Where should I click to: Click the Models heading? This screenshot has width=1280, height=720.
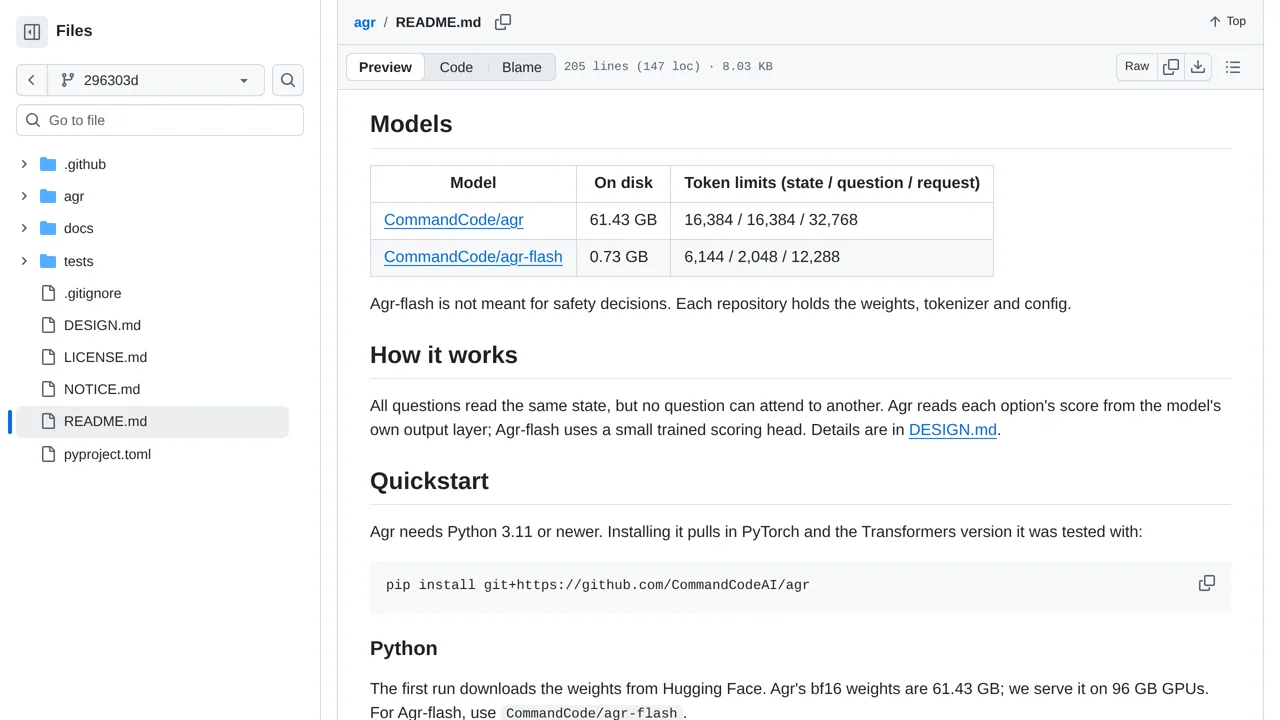tap(411, 124)
